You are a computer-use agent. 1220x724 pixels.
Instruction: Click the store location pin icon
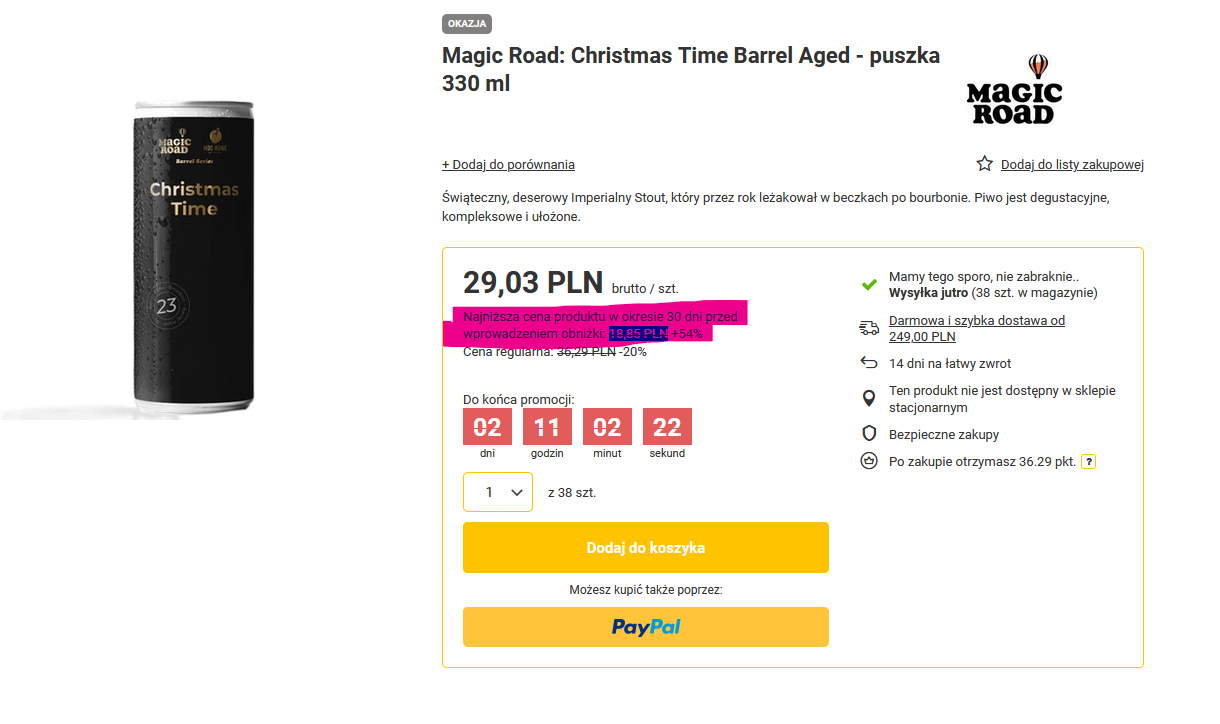click(x=869, y=398)
